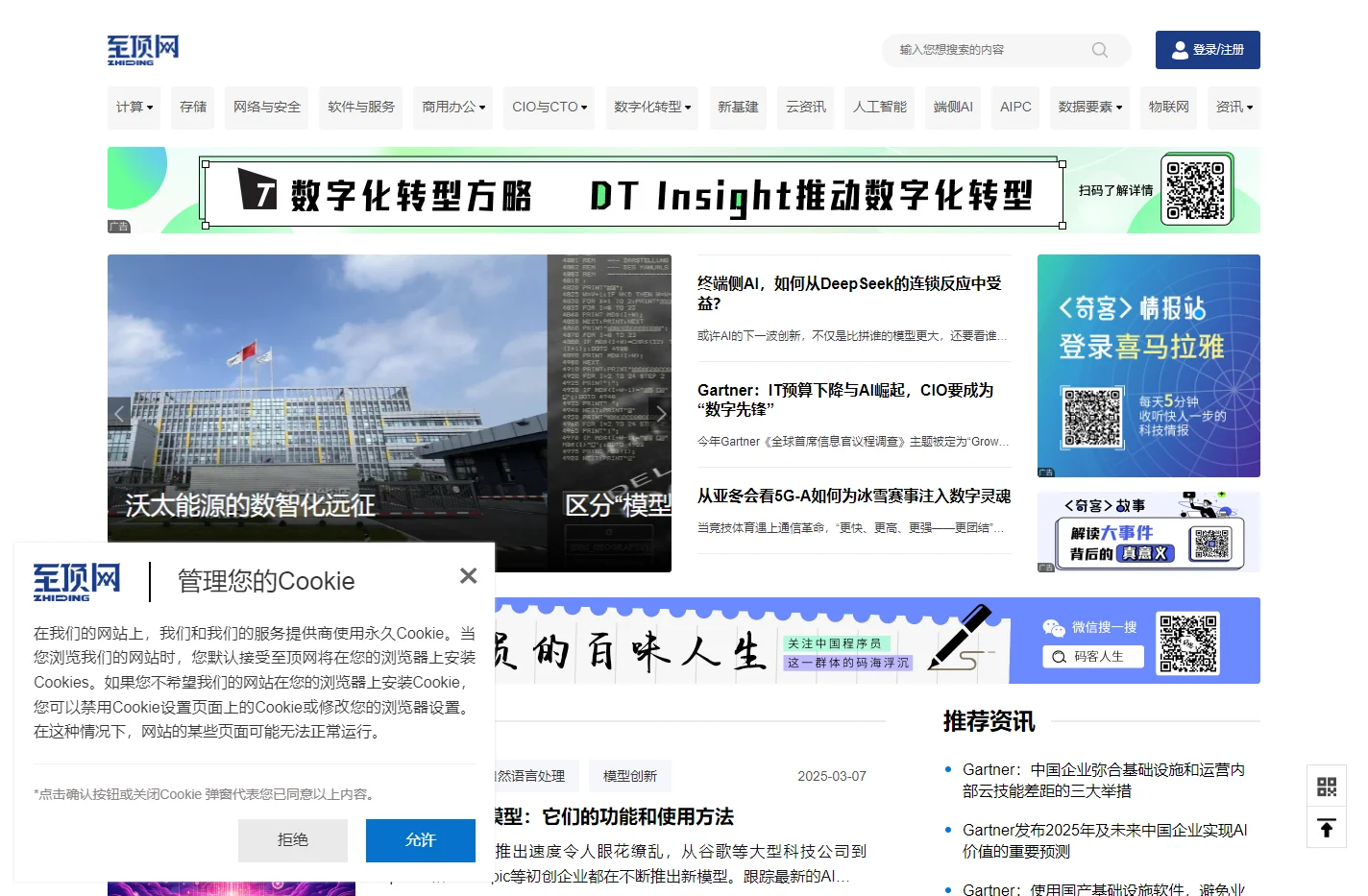Screen dimensions: 1368x896
Task: Click 拒绝 to reject cookies
Action: [293, 840]
